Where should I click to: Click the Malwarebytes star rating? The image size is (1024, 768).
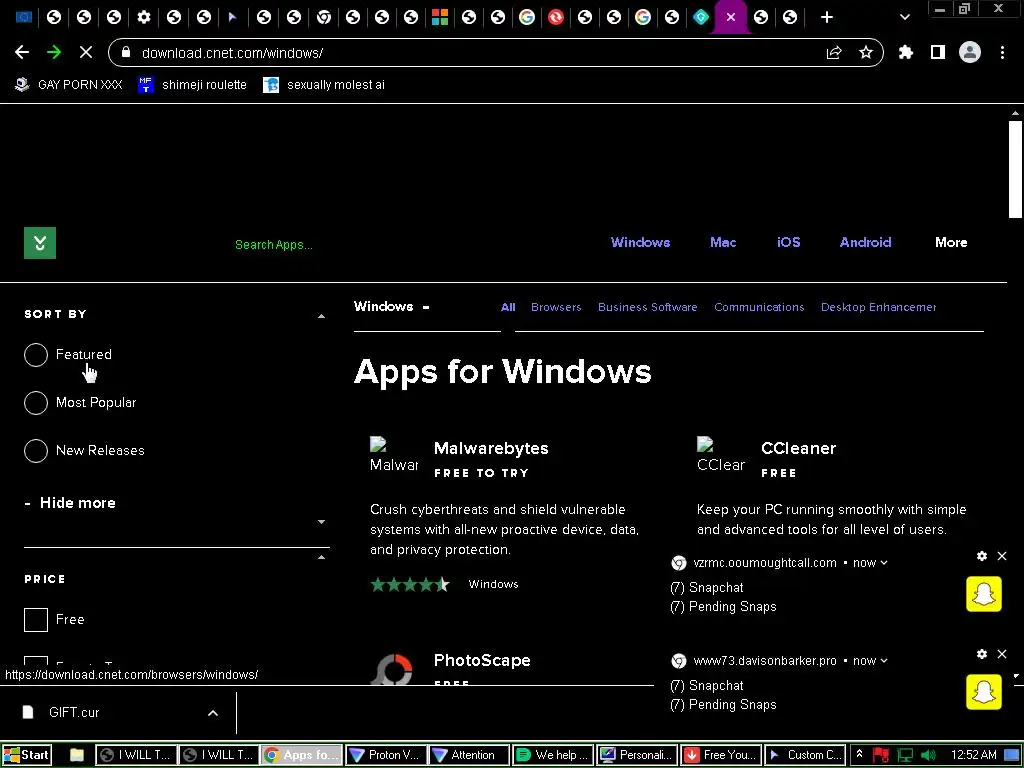pyautogui.click(x=409, y=584)
